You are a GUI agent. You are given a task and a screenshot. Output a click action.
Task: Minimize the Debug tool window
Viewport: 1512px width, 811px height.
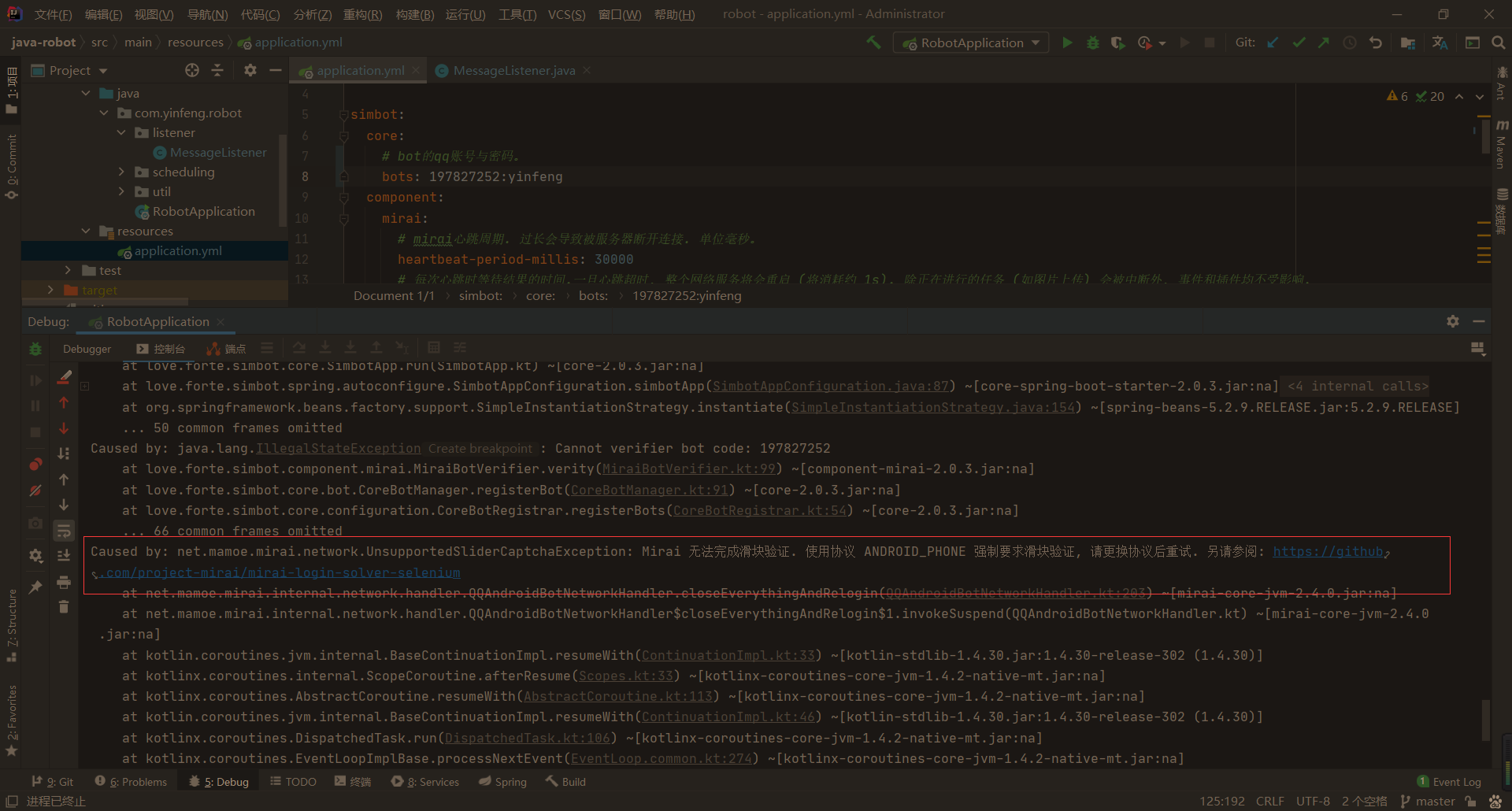click(1479, 321)
